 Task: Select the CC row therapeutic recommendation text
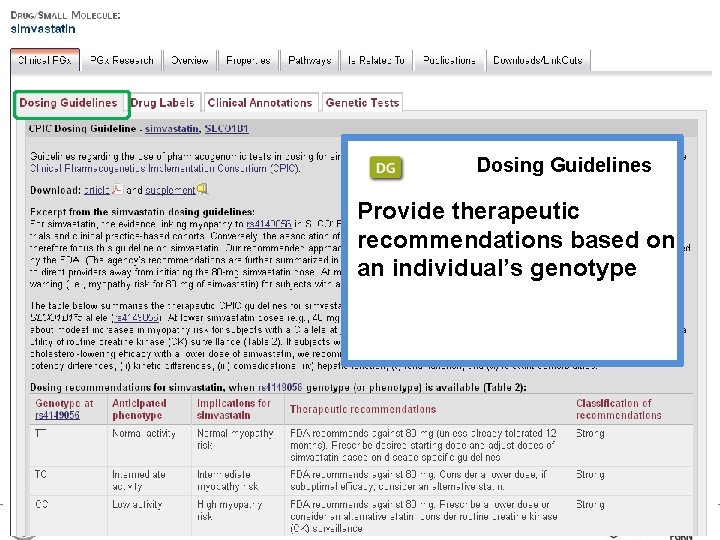pos(424,516)
